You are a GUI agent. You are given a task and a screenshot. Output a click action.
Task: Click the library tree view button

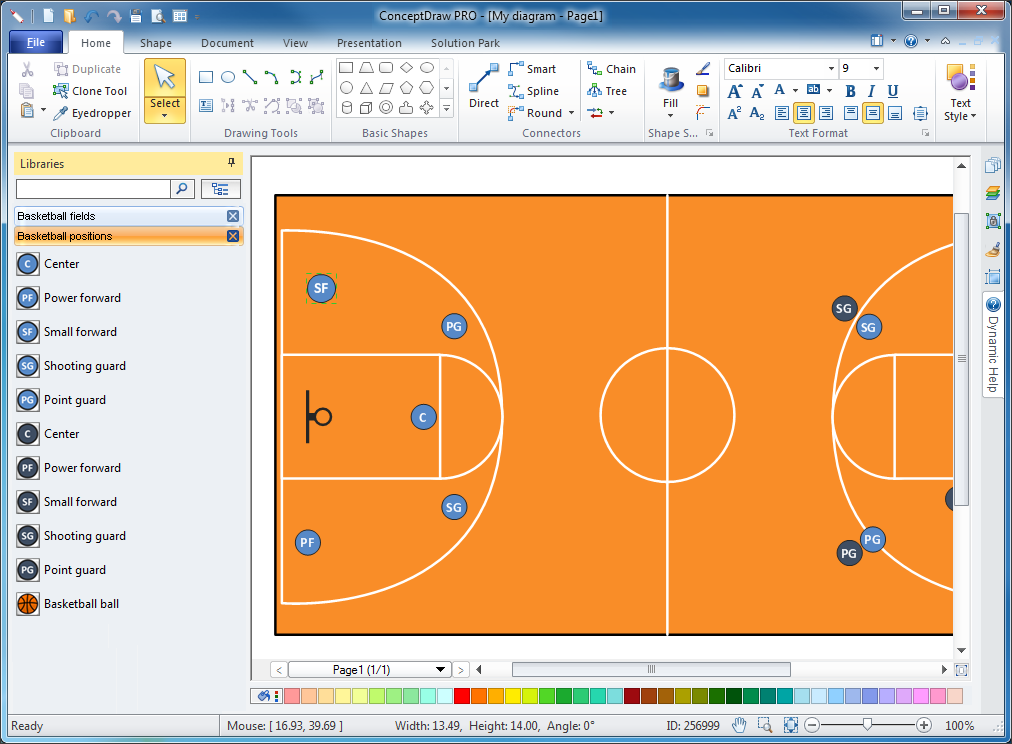tap(221, 188)
